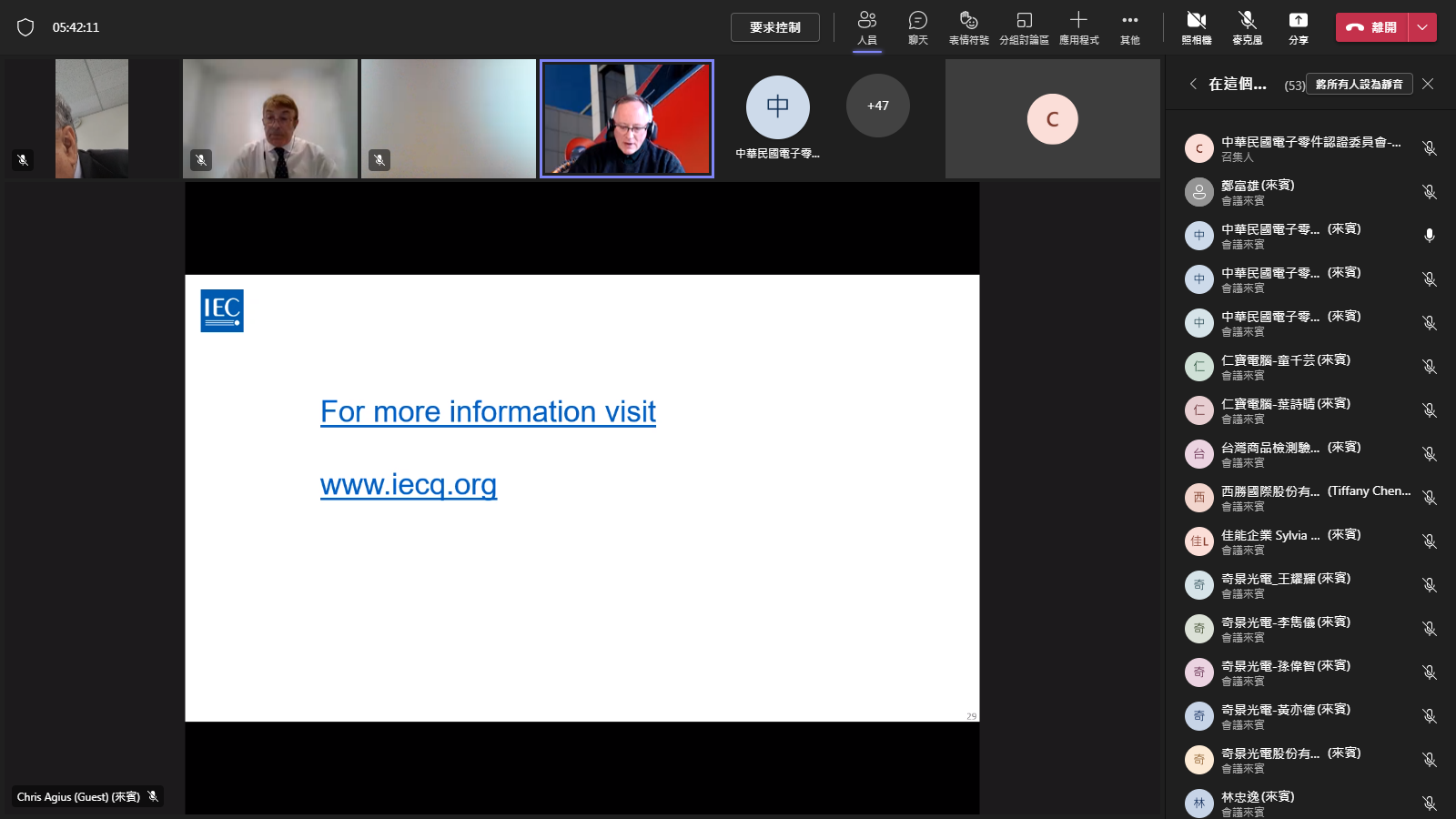Image resolution: width=1456 pixels, height=819 pixels.
Task: Click mic icon beside 奇景光電_王耀耀
Action: coord(1430,585)
